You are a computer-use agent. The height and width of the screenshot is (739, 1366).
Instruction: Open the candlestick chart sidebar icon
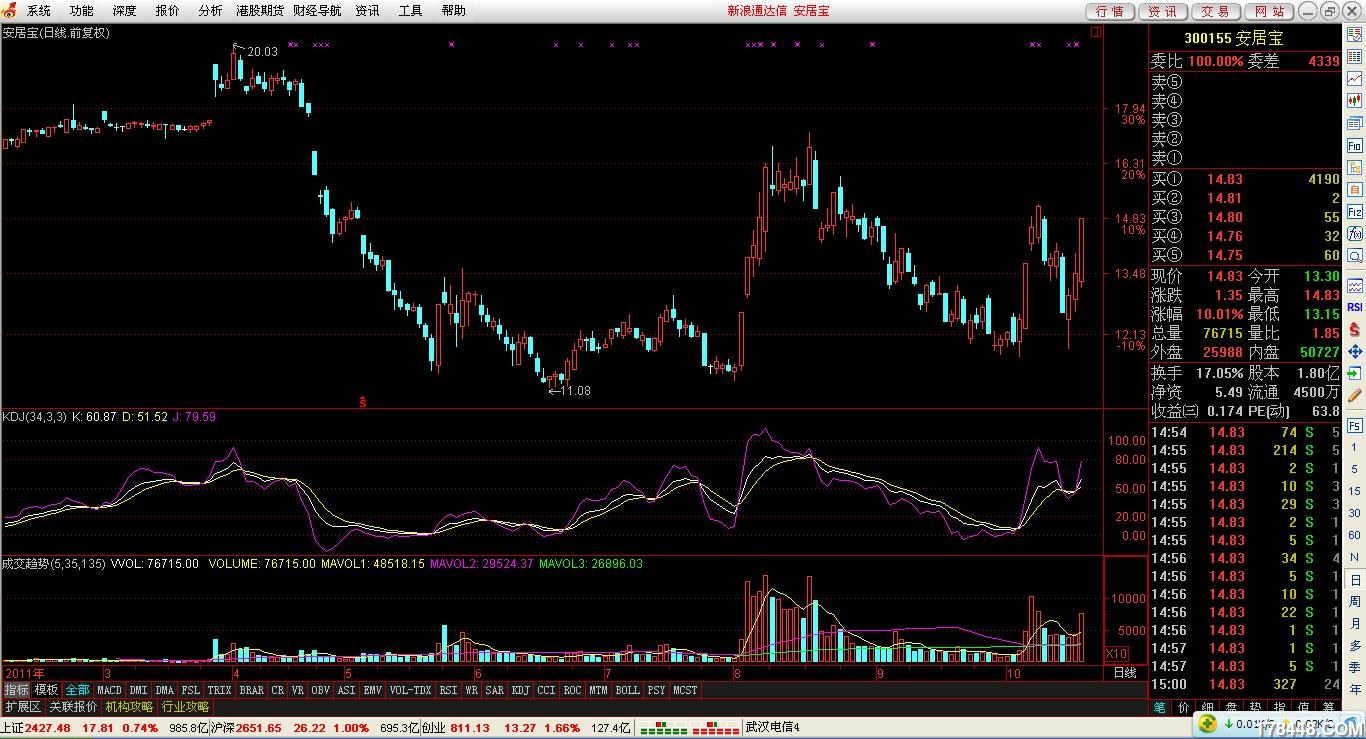(1355, 101)
